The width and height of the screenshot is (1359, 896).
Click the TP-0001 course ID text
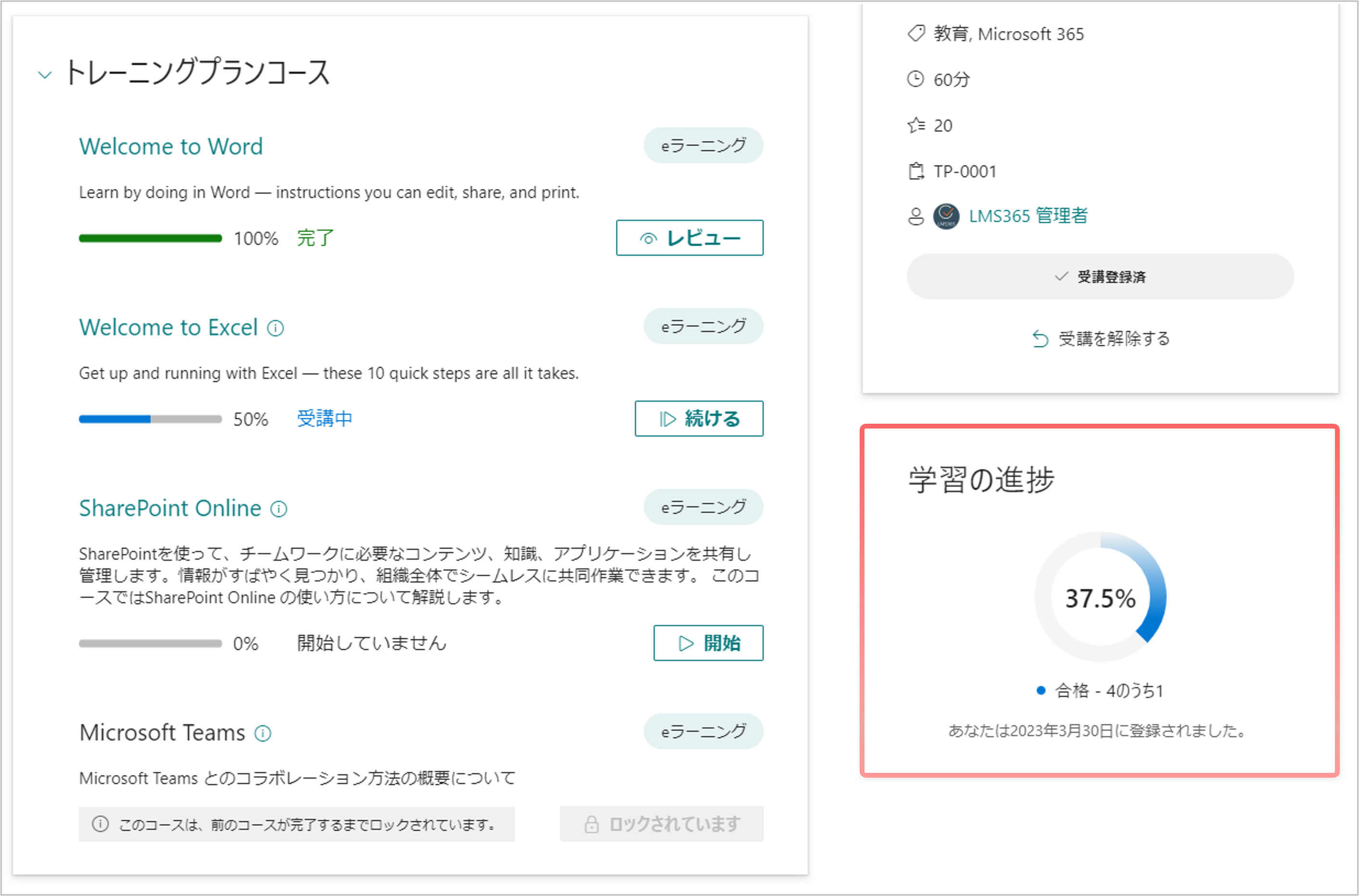click(965, 171)
